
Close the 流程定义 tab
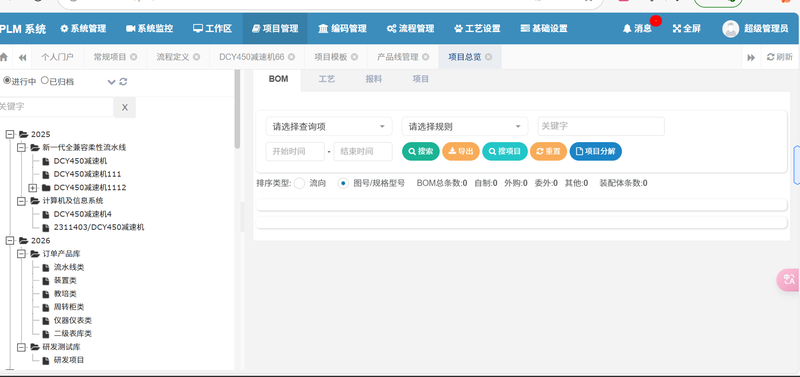click(196, 57)
